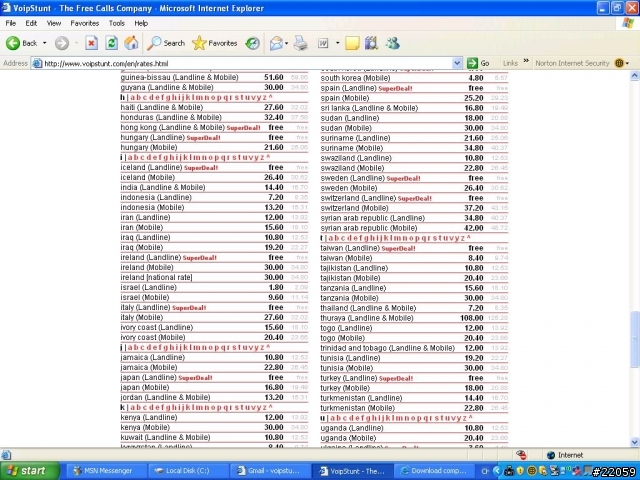Click the 'india (Landline & Mobile)' row text
This screenshot has width=640, height=480.
tap(163, 187)
